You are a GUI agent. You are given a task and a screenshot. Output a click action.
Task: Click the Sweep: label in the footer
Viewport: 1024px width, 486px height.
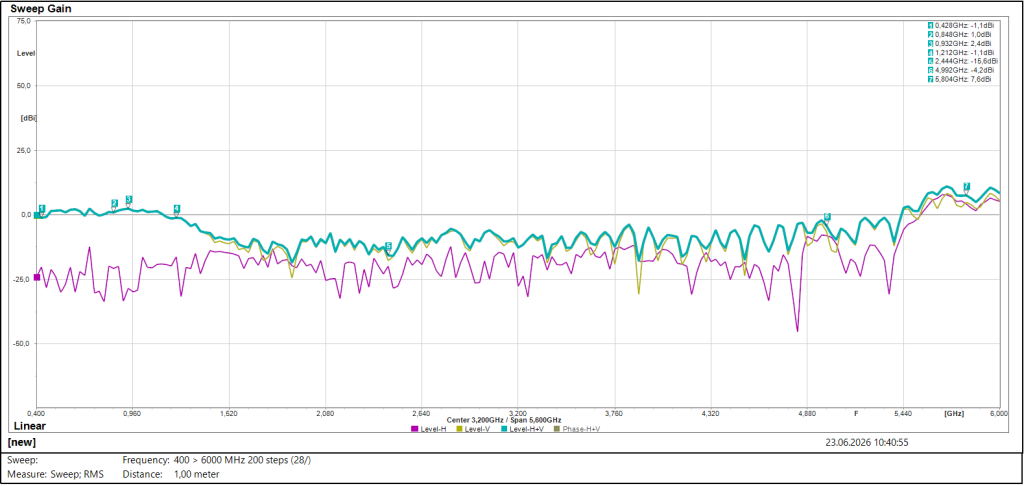coord(22,461)
